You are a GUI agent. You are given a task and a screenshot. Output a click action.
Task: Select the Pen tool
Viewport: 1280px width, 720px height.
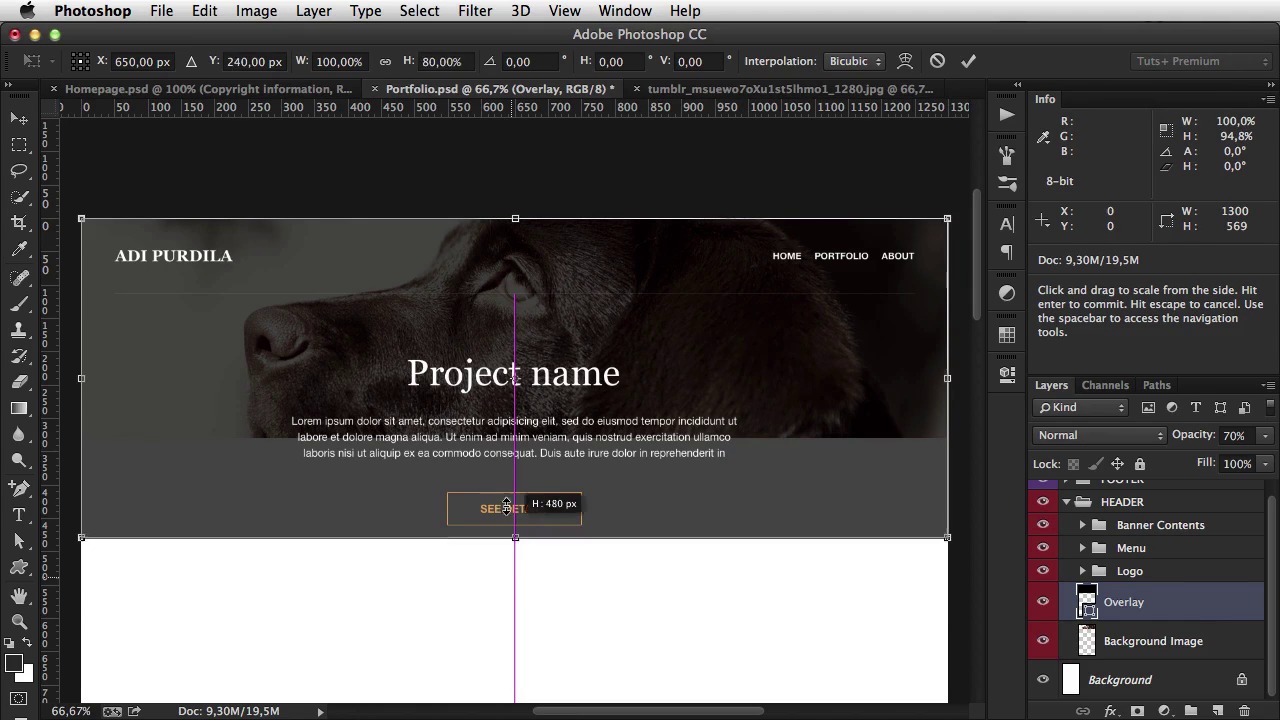tap(19, 488)
